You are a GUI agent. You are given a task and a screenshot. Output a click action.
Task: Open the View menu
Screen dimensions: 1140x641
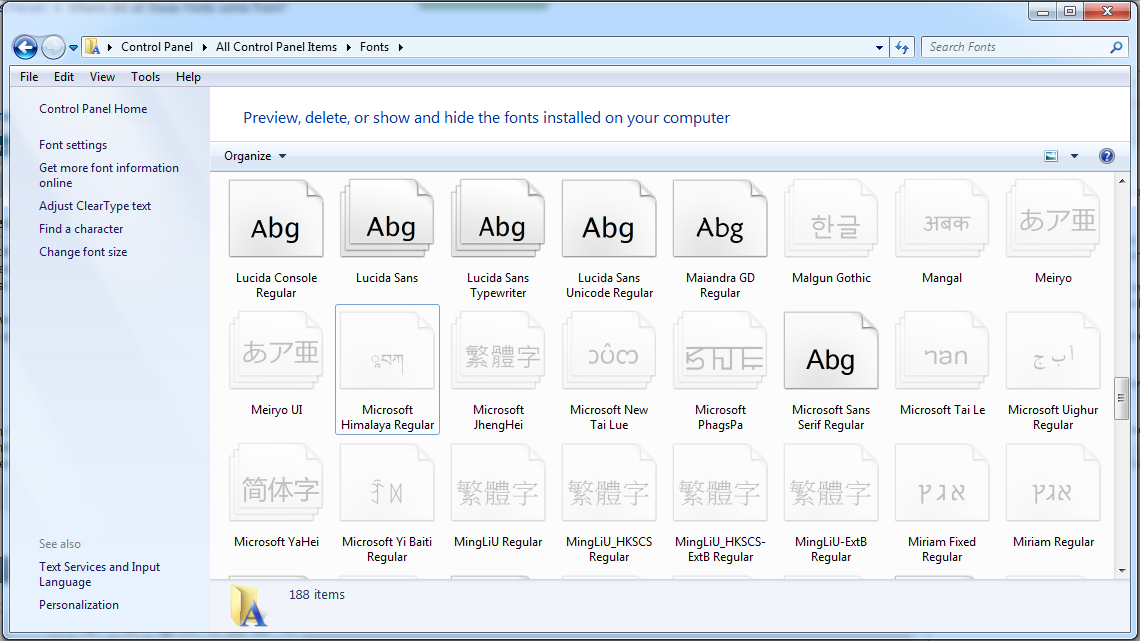(102, 77)
